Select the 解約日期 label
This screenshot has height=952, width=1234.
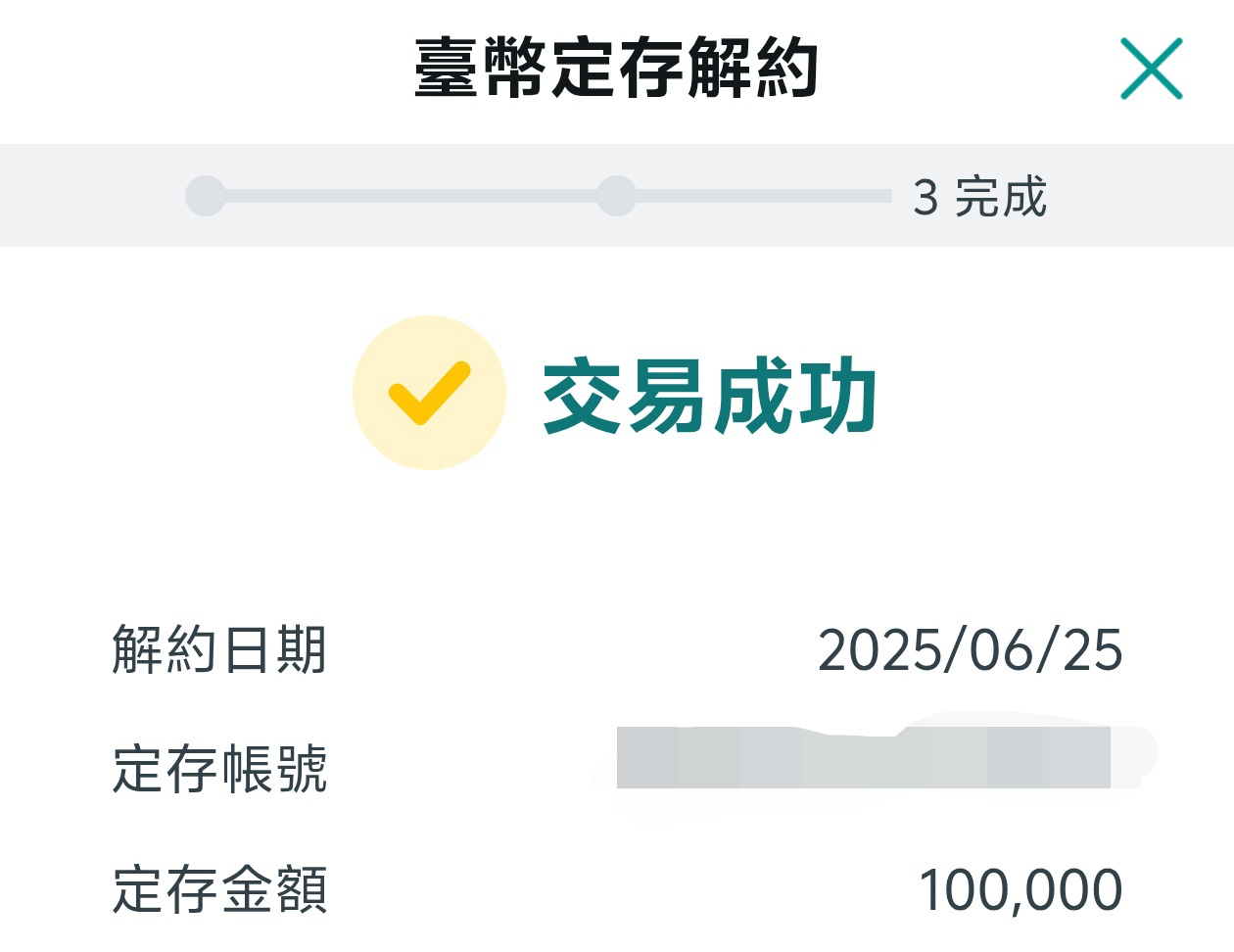pos(219,649)
